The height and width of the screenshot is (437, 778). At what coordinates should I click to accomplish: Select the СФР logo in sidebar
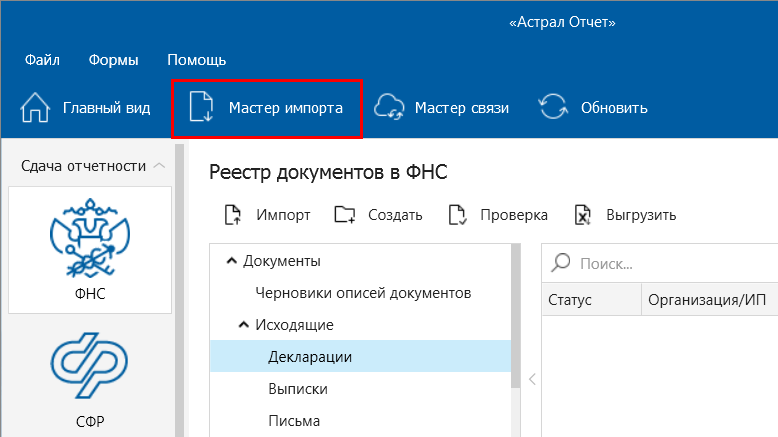pos(86,366)
